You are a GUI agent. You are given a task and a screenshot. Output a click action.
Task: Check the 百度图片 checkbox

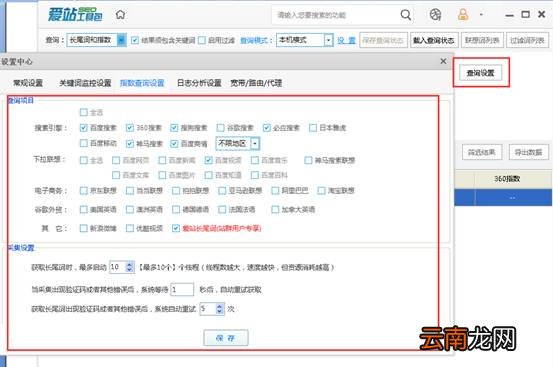point(162,175)
